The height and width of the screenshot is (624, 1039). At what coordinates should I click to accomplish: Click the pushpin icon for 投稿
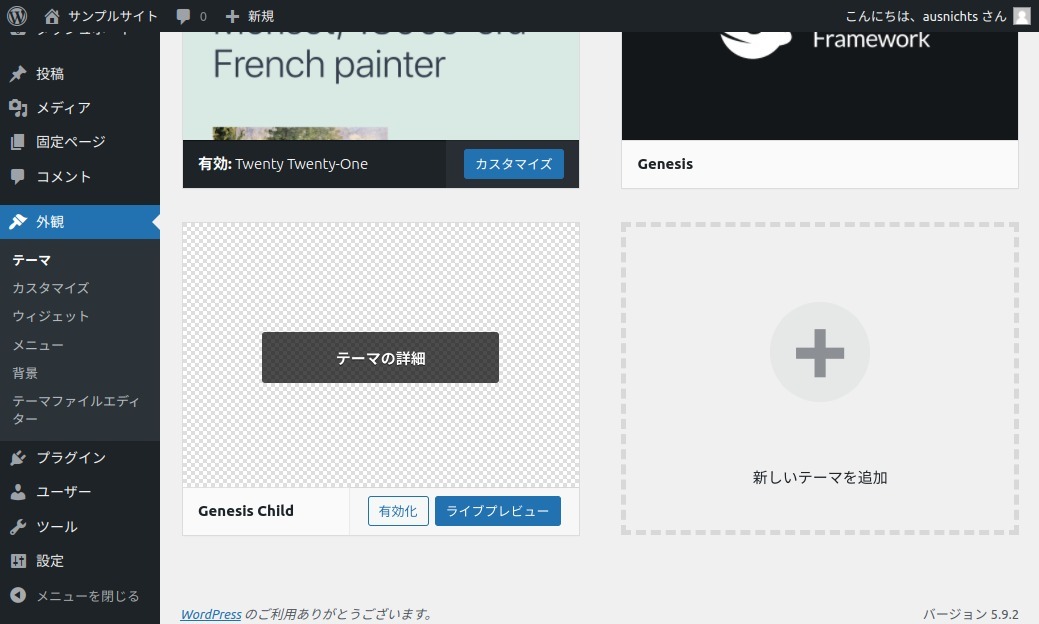pos(18,74)
